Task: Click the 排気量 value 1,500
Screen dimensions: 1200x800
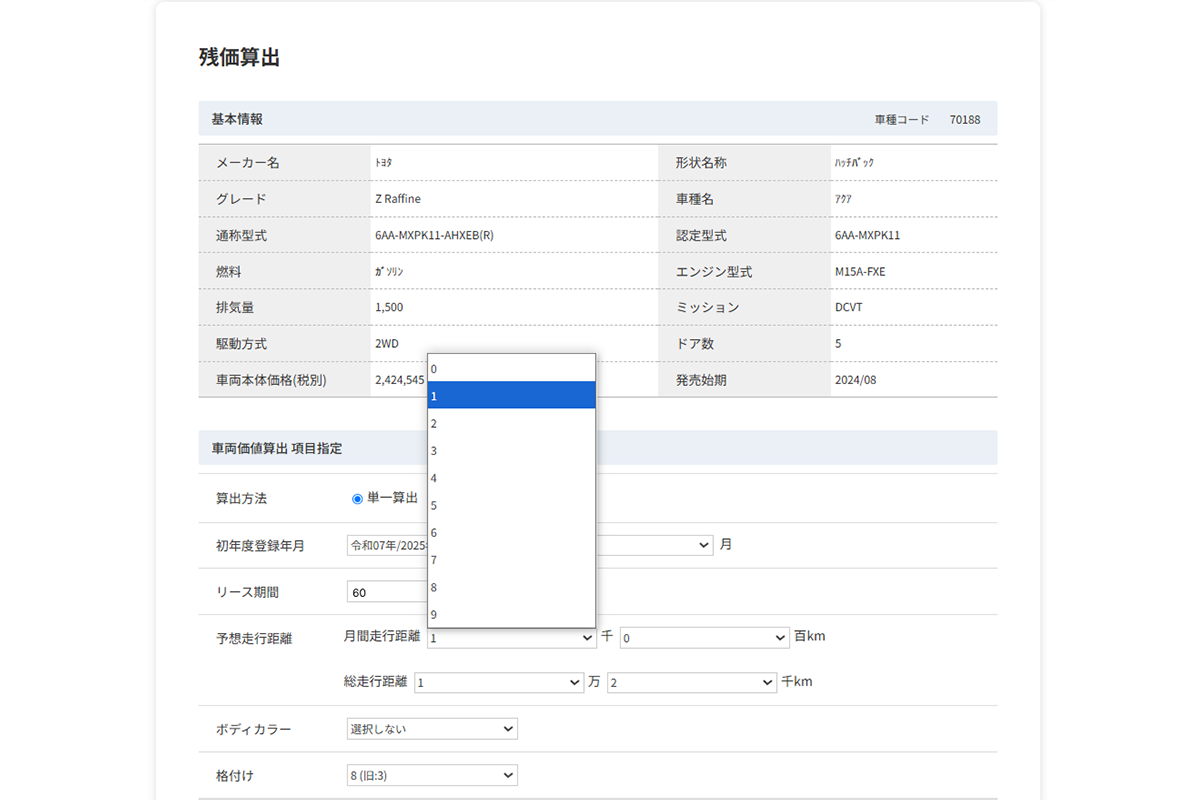Action: click(x=389, y=308)
